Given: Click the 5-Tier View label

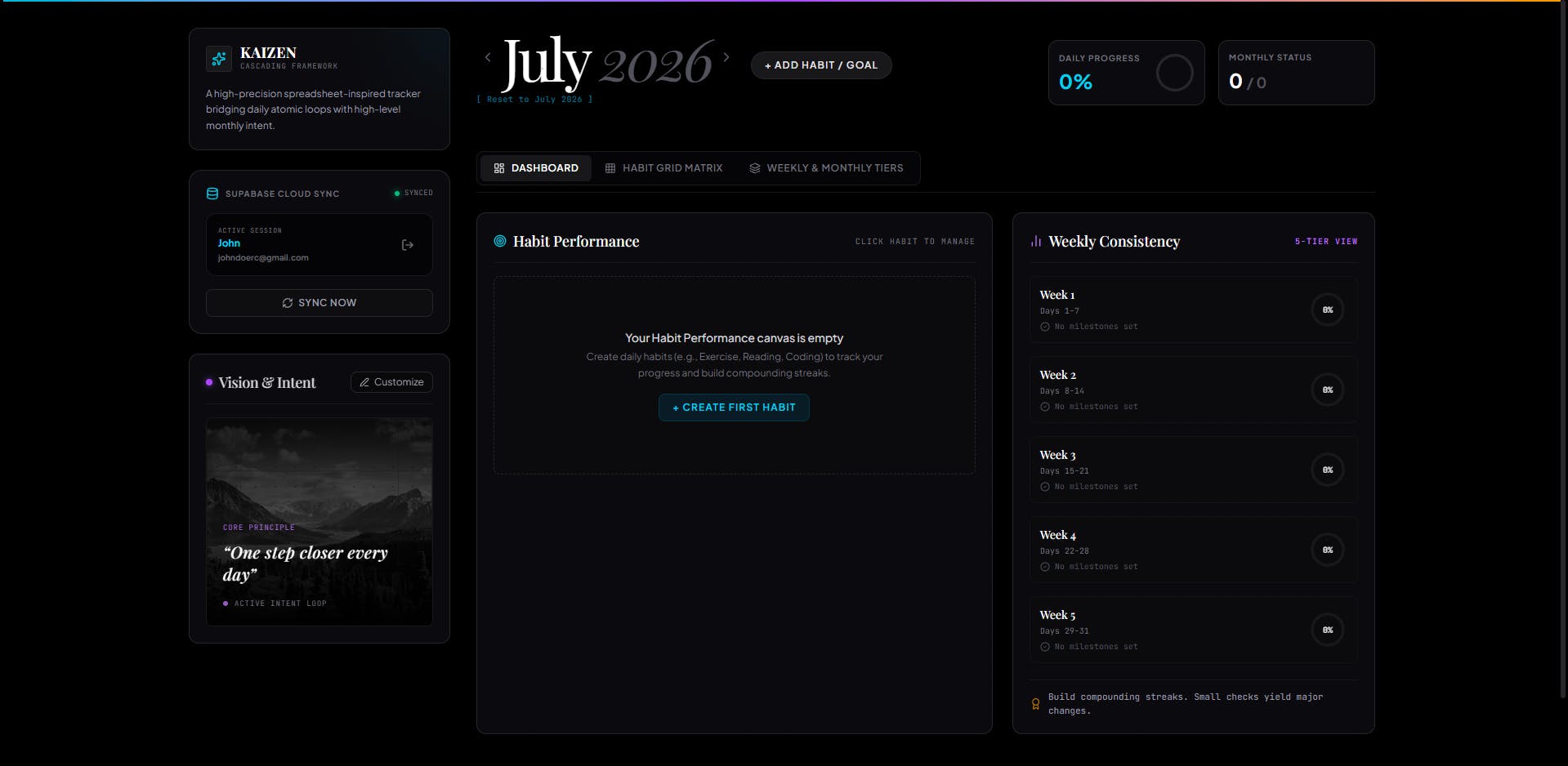Looking at the screenshot, I should pyautogui.click(x=1326, y=242).
